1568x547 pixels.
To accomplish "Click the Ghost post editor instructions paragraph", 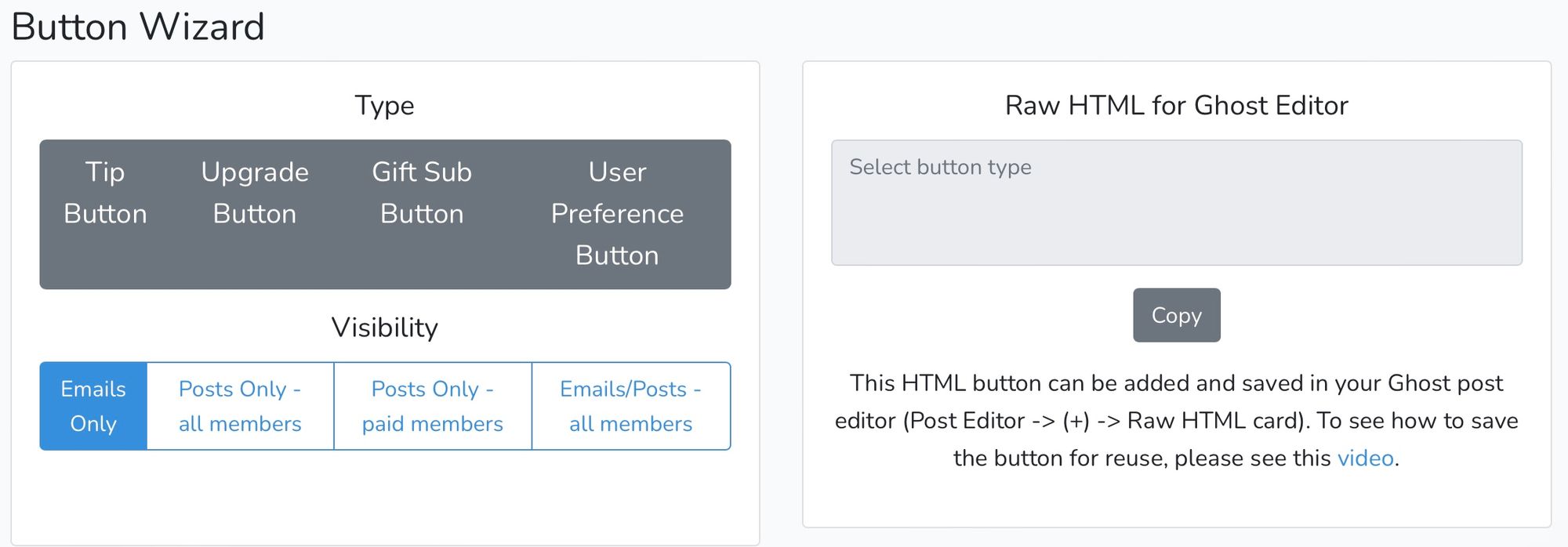I will point(1176,420).
